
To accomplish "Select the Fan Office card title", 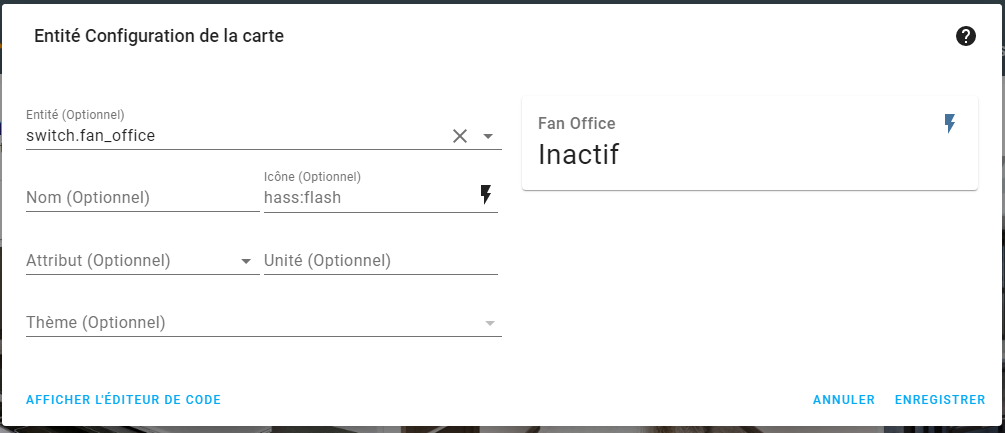I will click(x=577, y=123).
